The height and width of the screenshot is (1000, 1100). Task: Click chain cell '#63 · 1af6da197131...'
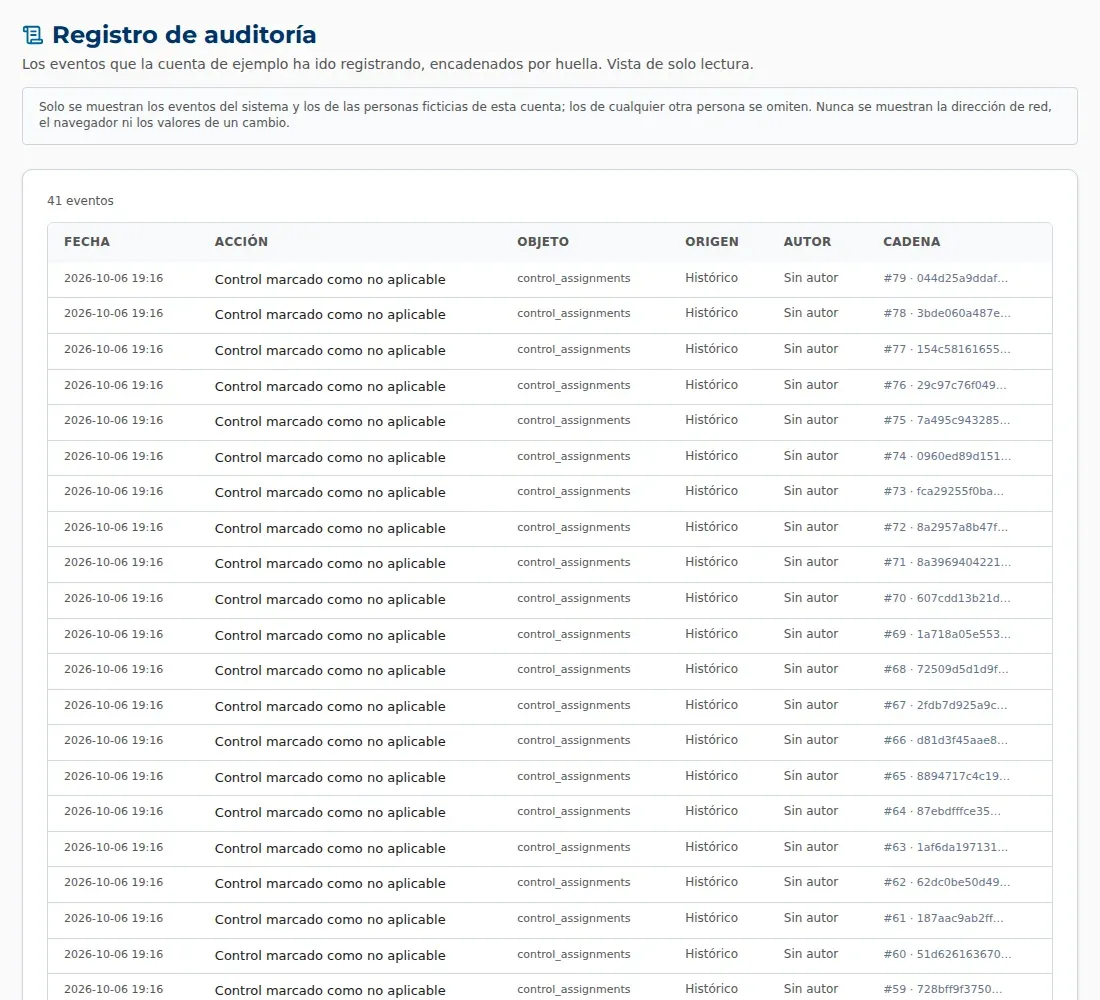pos(946,847)
